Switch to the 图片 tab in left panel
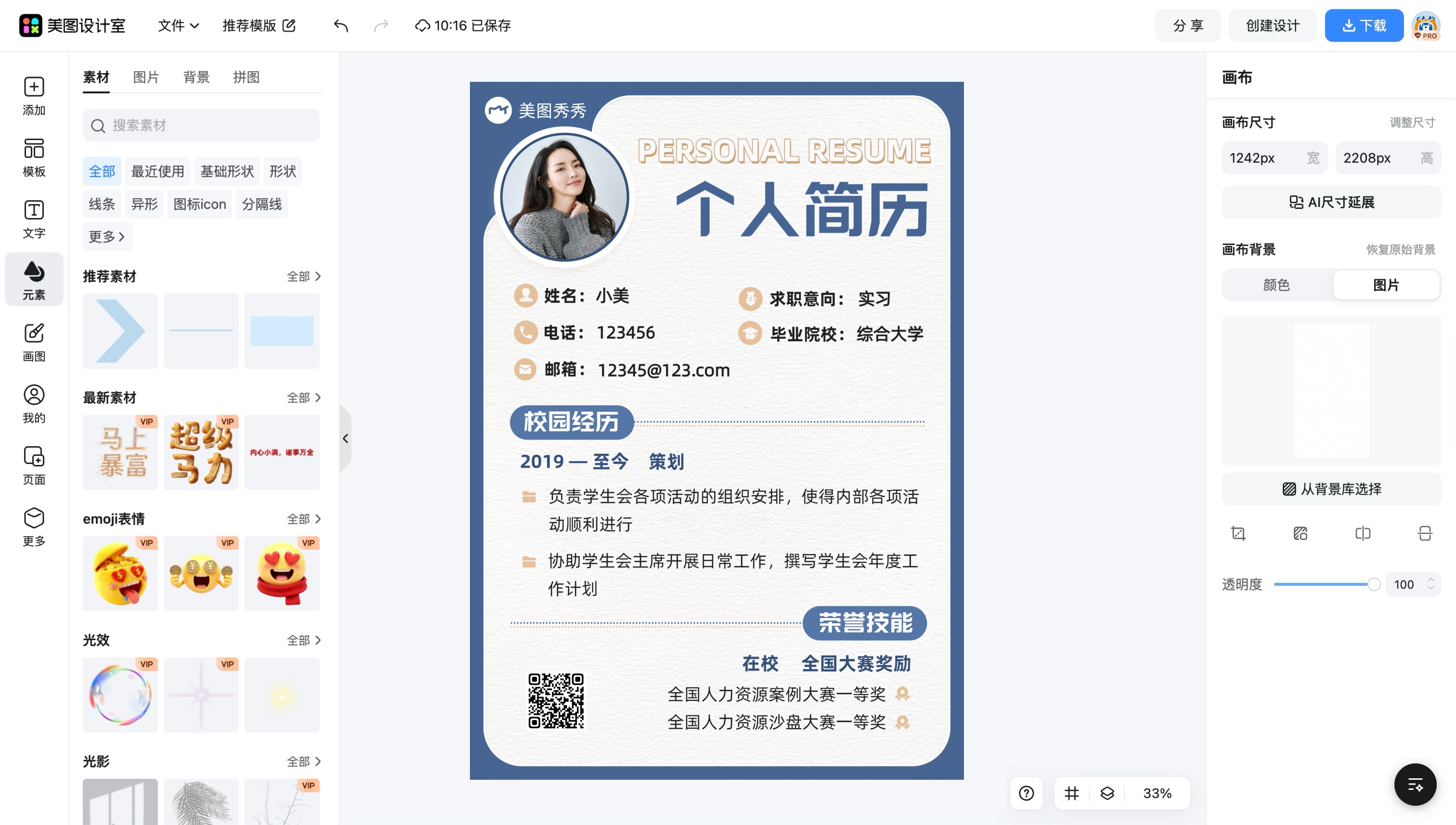The height and width of the screenshot is (825, 1456). tap(146, 77)
